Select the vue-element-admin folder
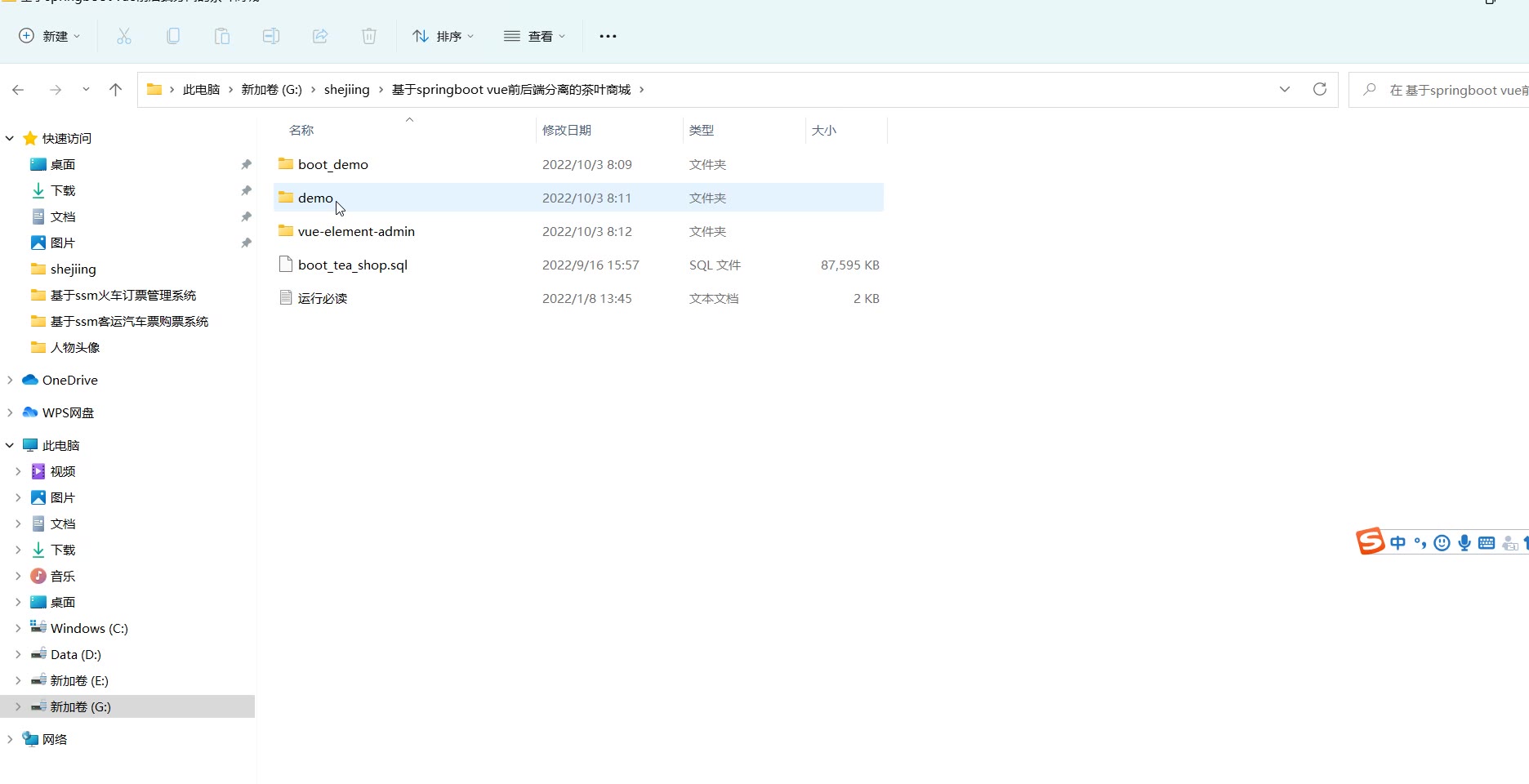The height and width of the screenshot is (784, 1529). point(356,231)
